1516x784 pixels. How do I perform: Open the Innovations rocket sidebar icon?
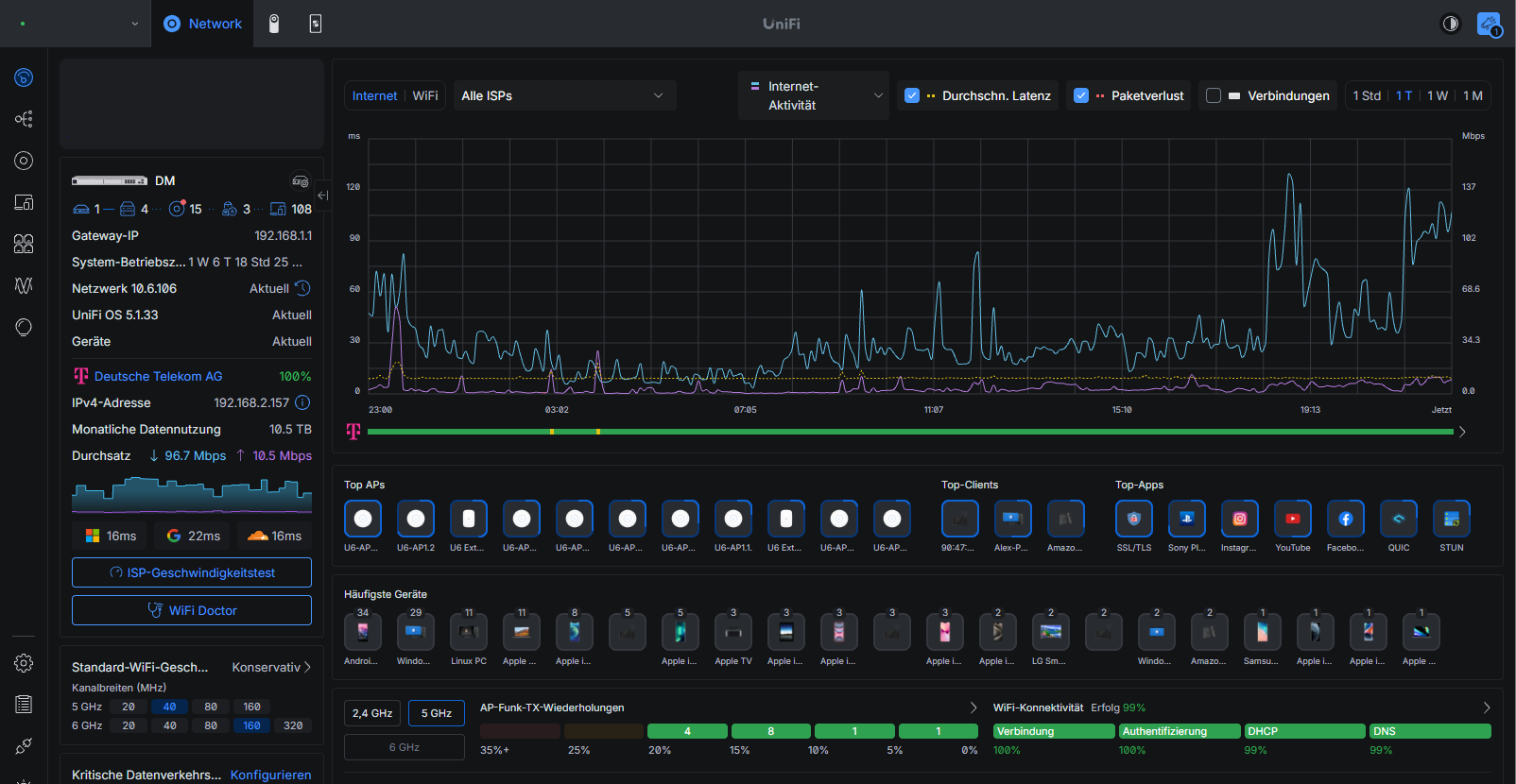pos(24,746)
